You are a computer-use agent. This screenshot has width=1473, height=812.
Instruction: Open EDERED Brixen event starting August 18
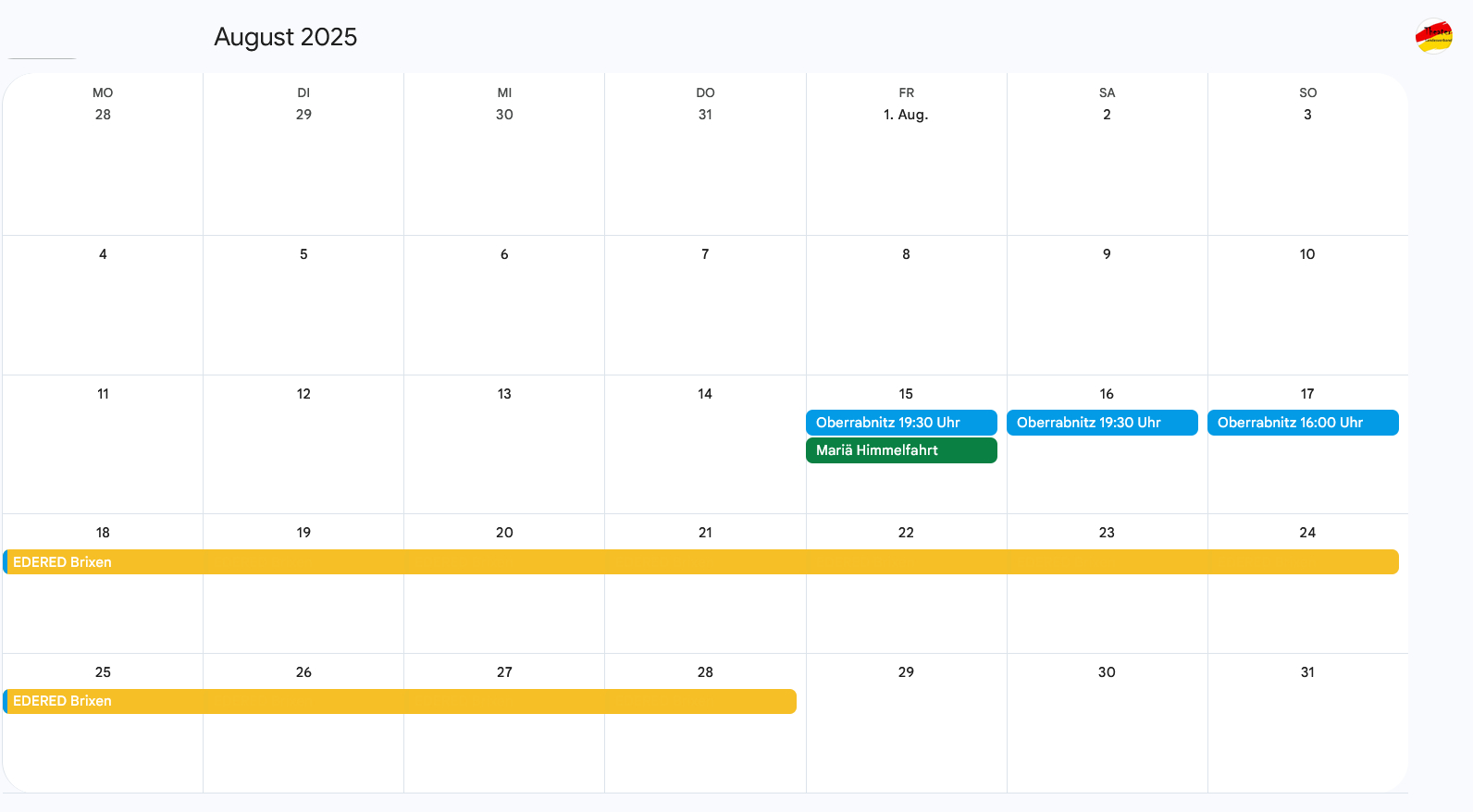pyautogui.click(x=700, y=562)
